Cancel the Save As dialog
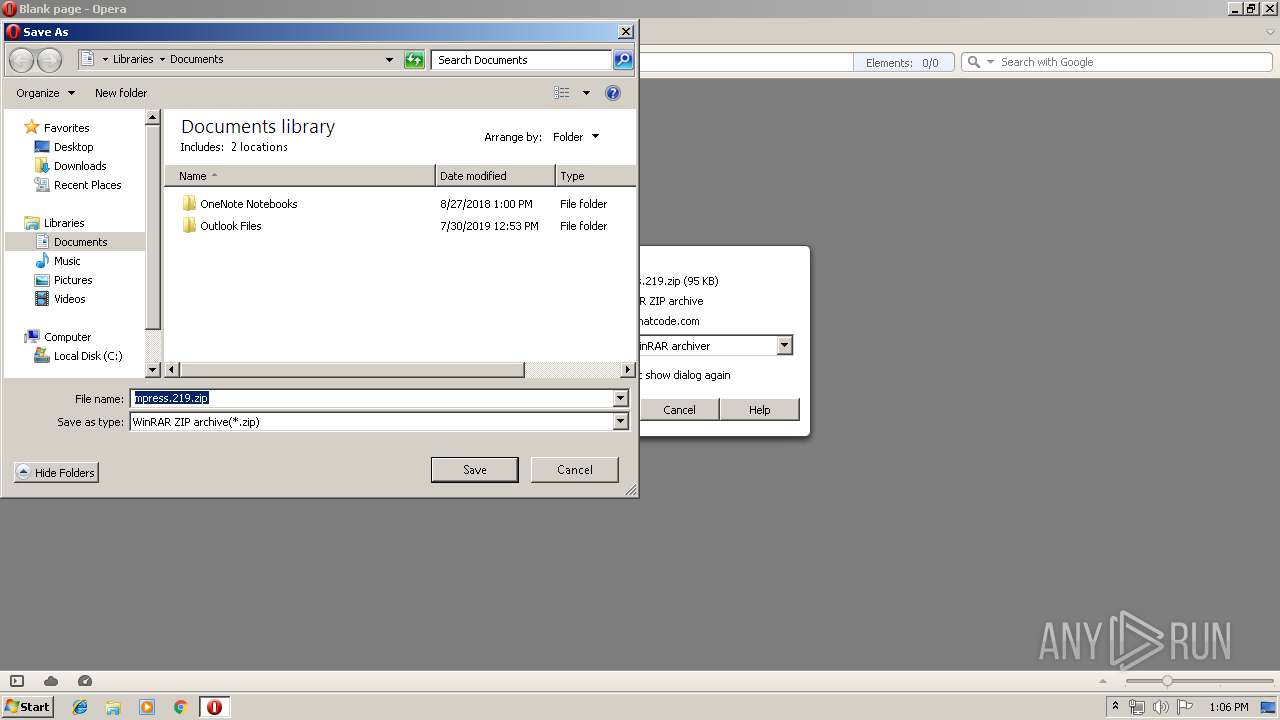This screenshot has width=1280, height=720. 574,470
